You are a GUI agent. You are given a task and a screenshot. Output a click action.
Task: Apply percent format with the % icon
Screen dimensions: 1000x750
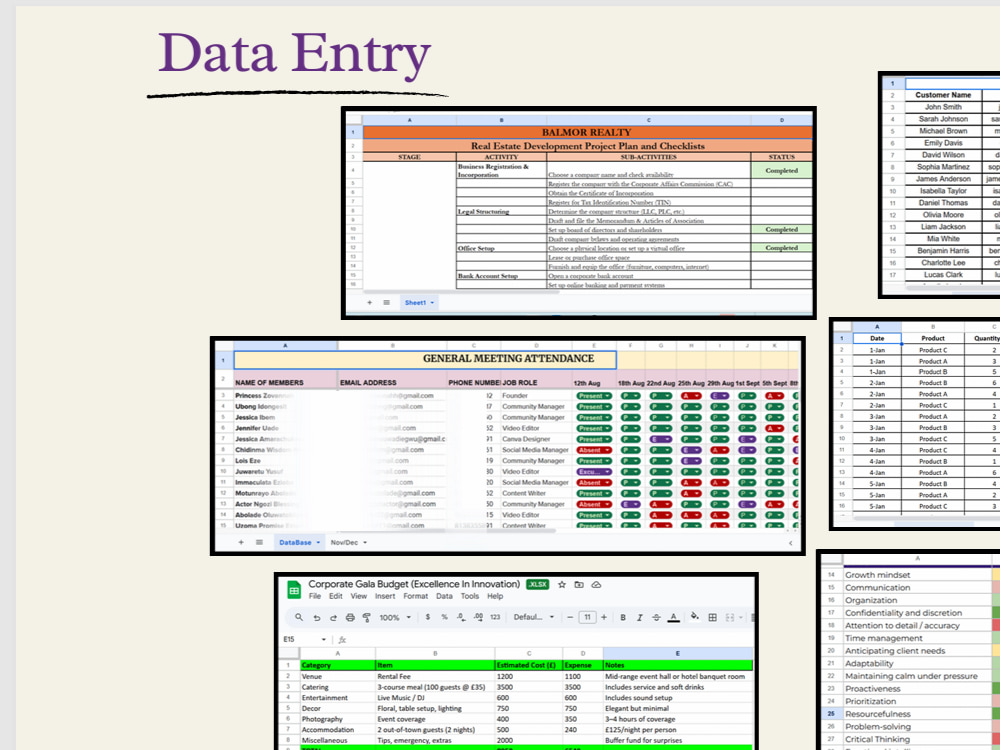coord(445,617)
